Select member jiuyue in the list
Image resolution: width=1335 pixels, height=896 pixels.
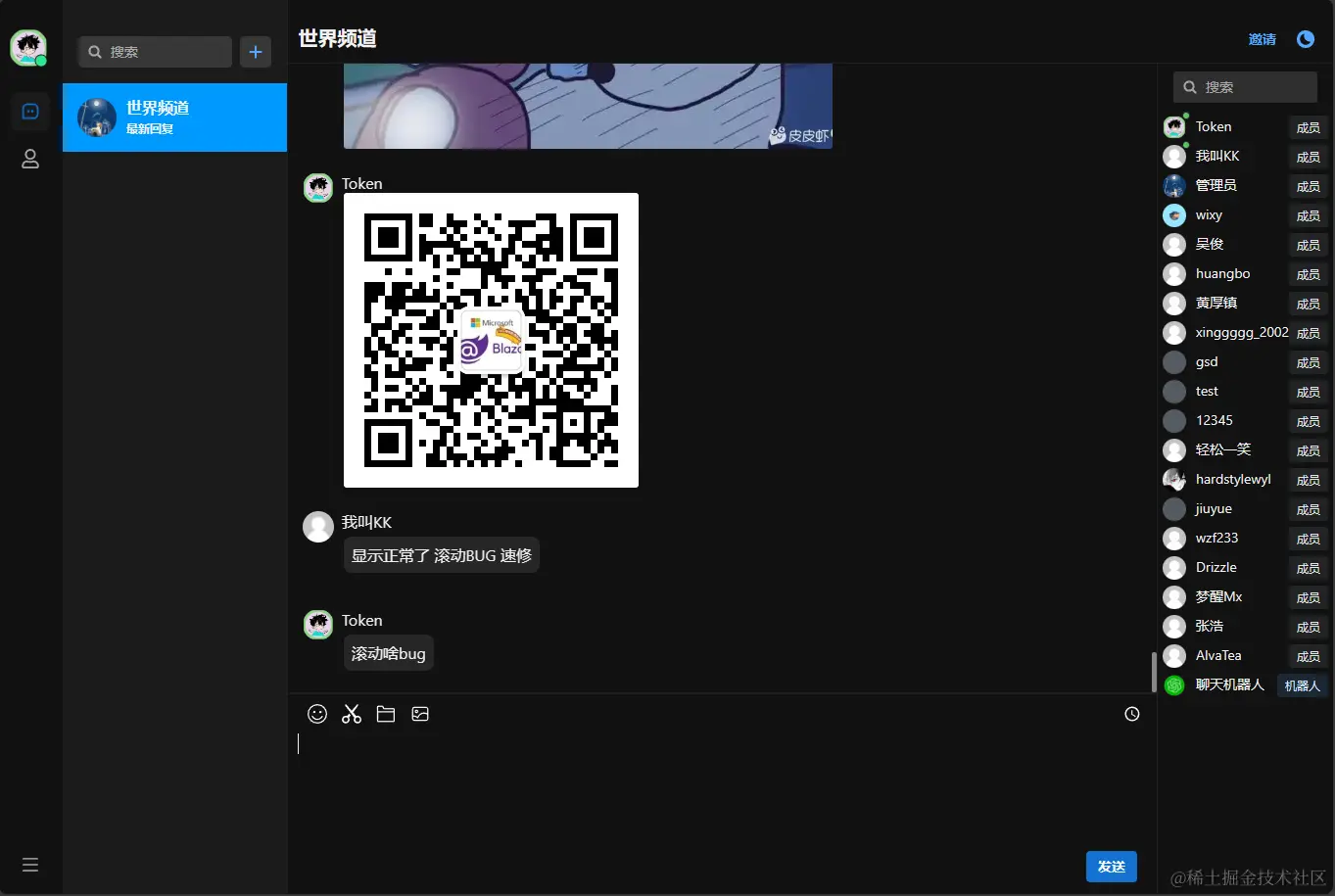pos(1244,508)
